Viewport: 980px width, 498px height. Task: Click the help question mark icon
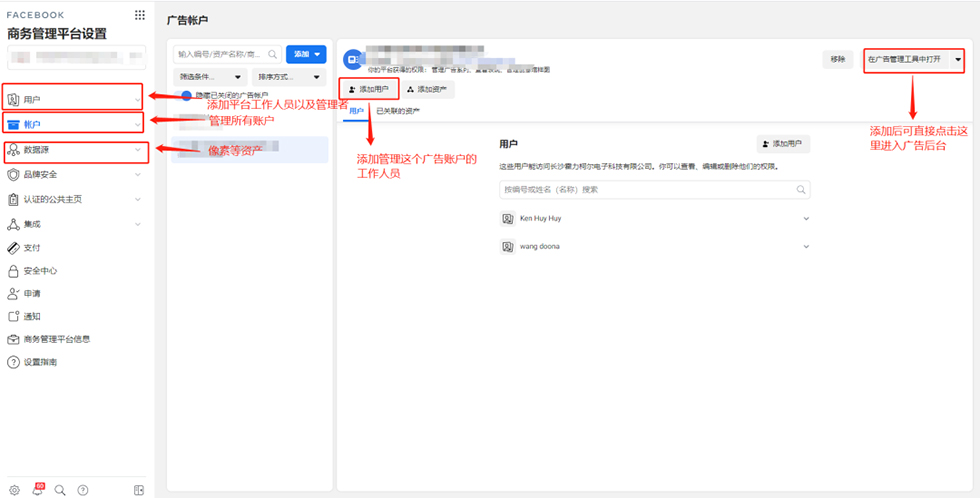pos(83,490)
